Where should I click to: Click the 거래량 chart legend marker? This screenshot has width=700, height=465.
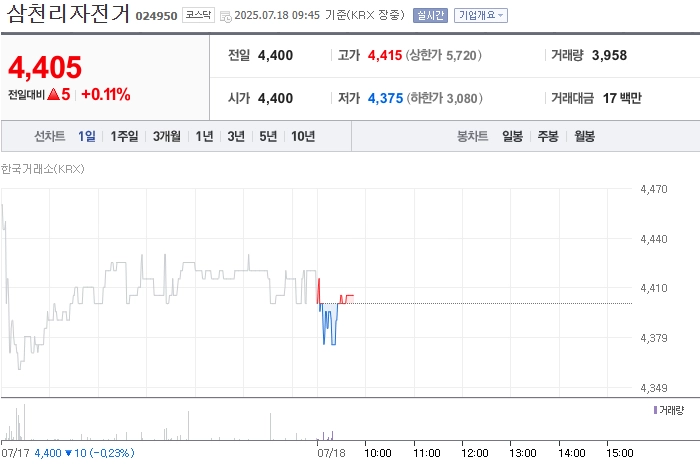tap(655, 410)
